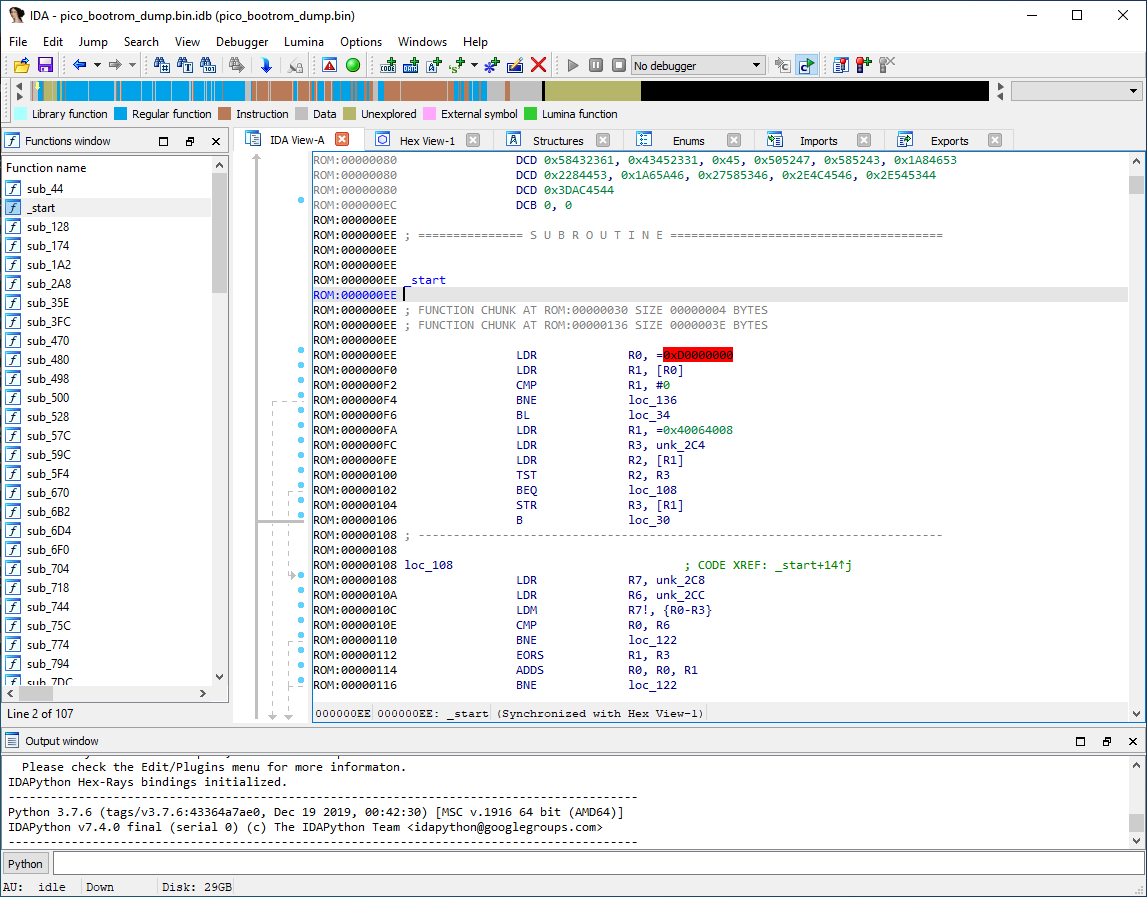The height and width of the screenshot is (897, 1147).
Task: Open the No debugger dropdown
Action: [698, 65]
